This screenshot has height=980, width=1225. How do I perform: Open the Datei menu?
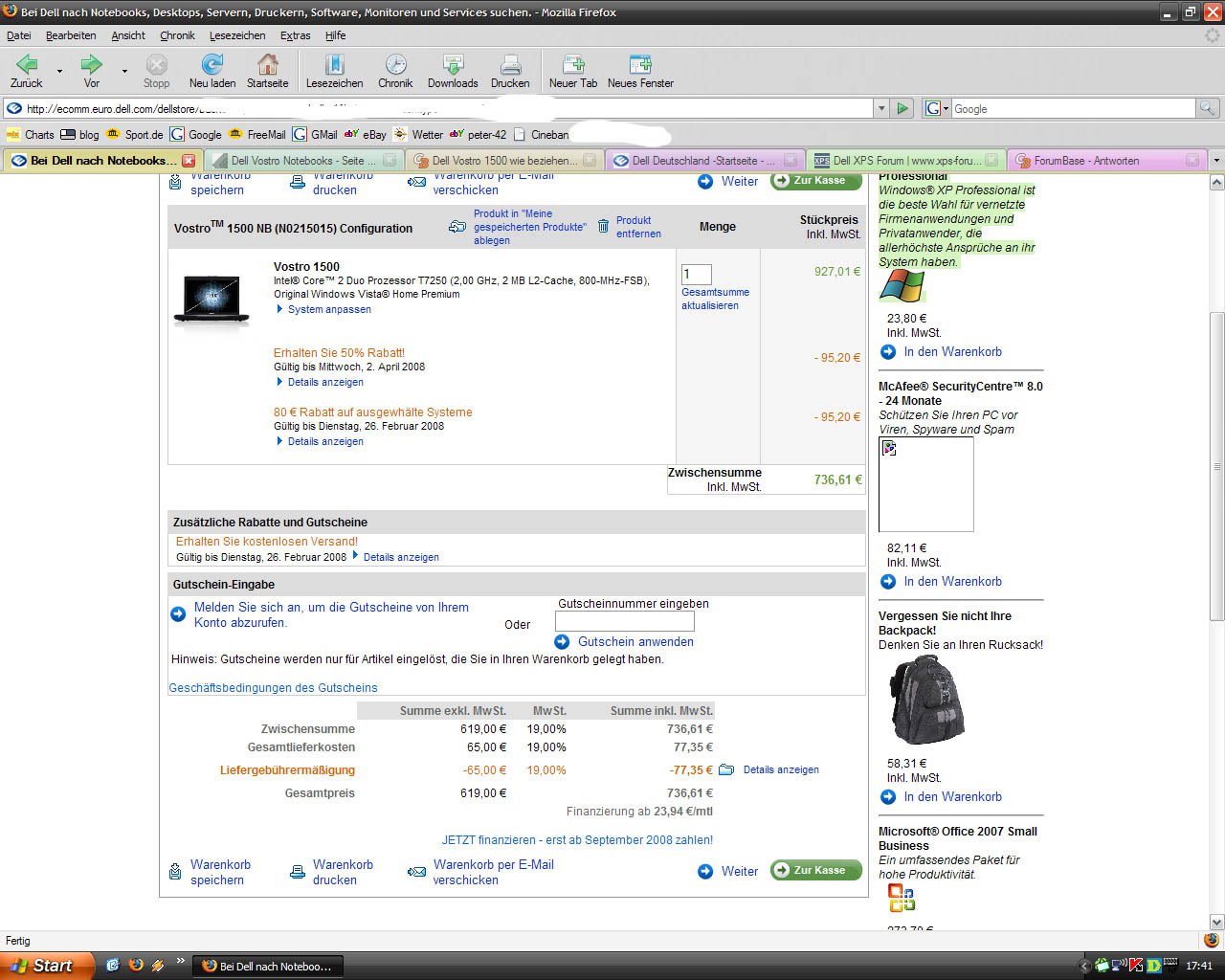[19, 35]
